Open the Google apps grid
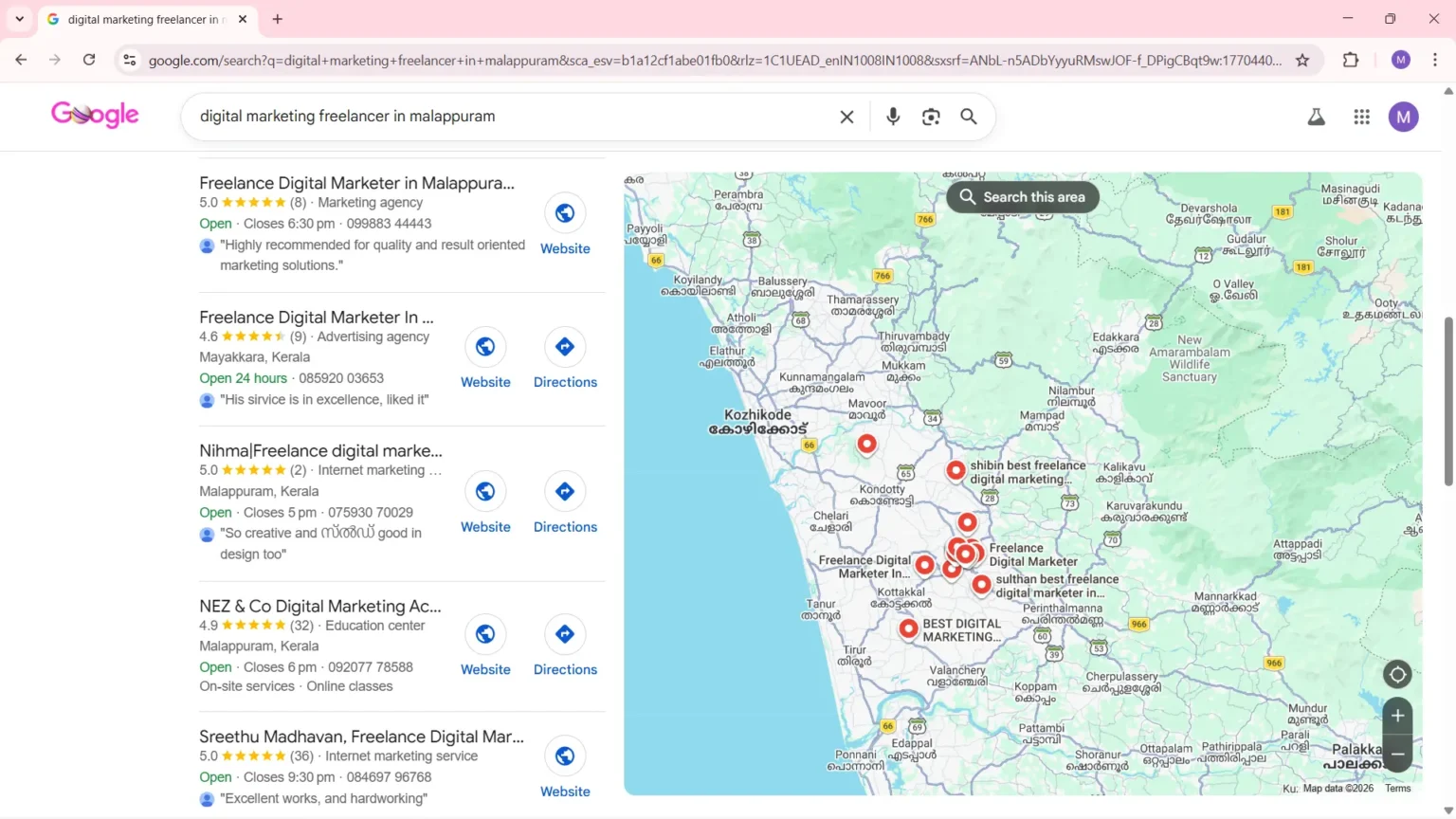The image size is (1456, 819). [1361, 116]
